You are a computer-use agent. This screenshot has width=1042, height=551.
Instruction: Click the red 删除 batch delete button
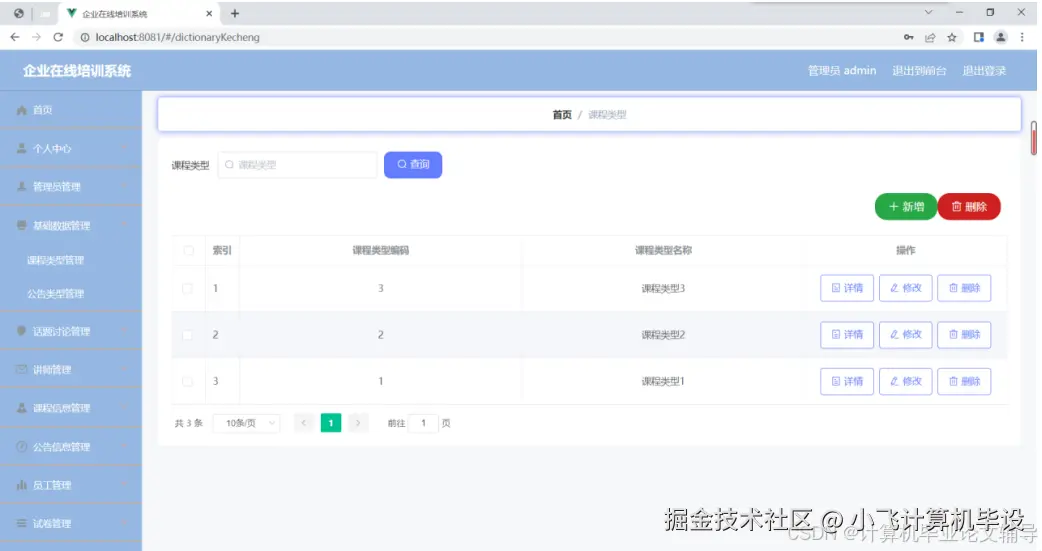click(969, 207)
